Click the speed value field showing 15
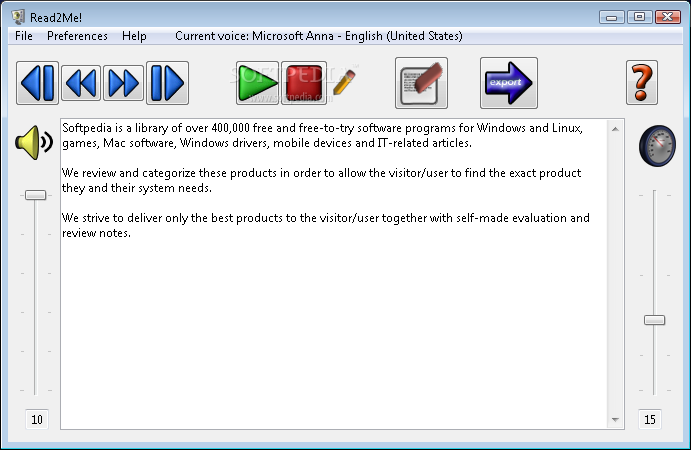The height and width of the screenshot is (450, 691). point(650,419)
